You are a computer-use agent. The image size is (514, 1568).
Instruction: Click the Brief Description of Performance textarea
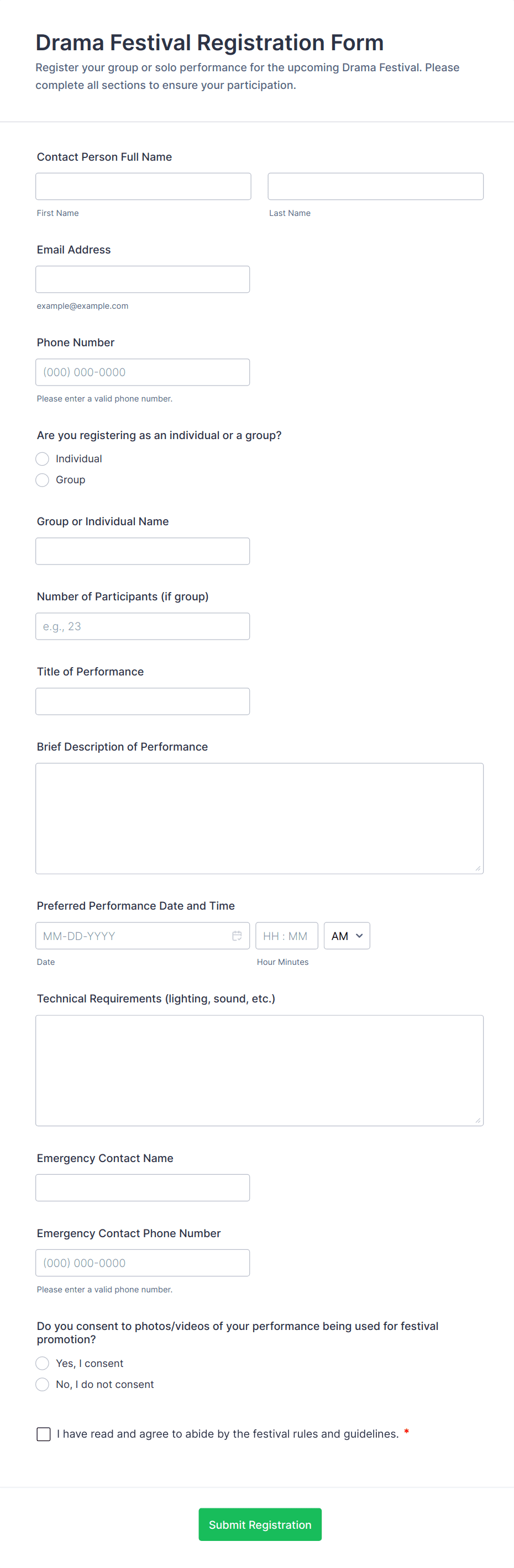click(x=259, y=819)
